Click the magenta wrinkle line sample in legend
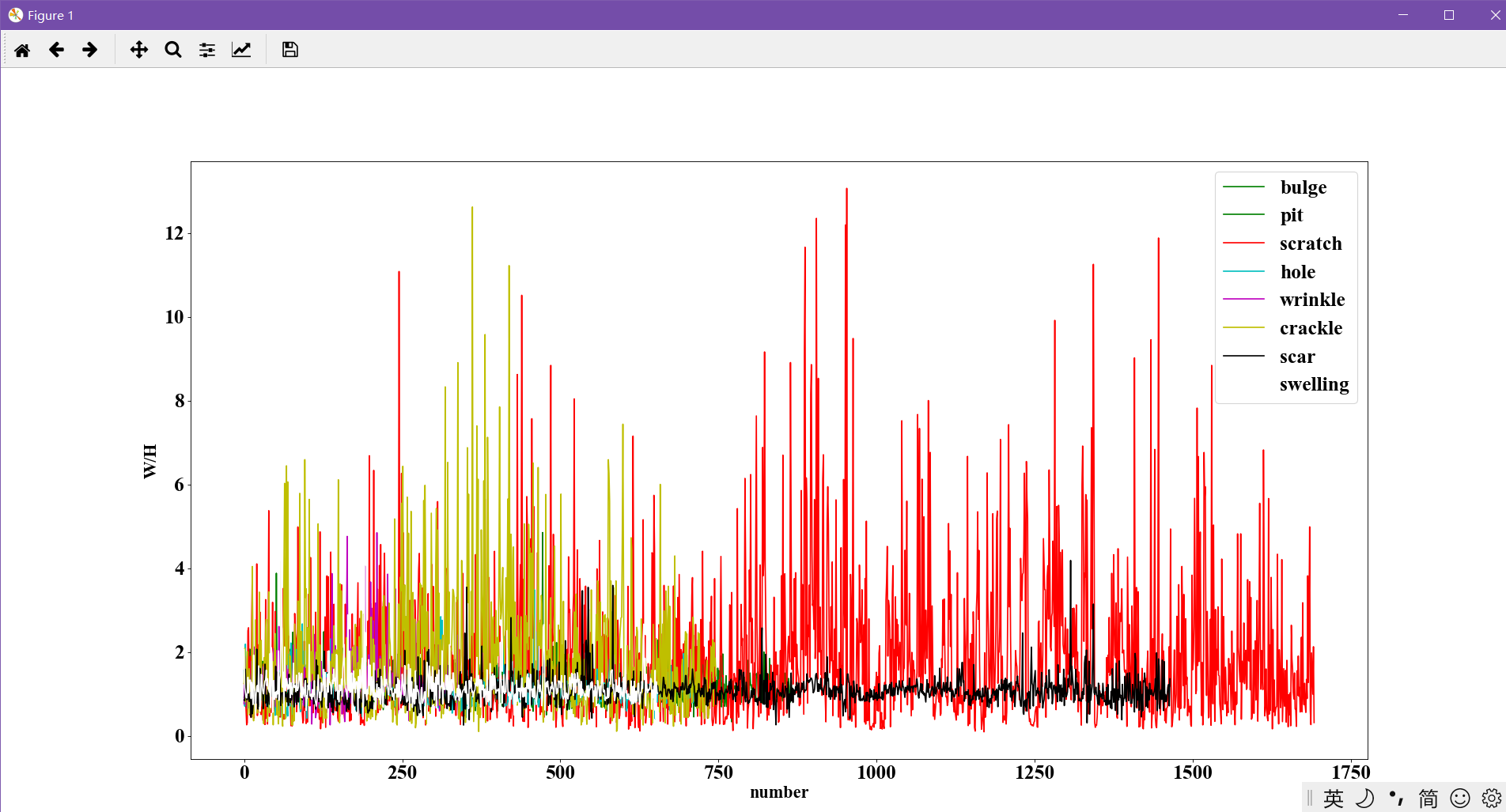This screenshot has height=812, width=1506. [x=1243, y=299]
